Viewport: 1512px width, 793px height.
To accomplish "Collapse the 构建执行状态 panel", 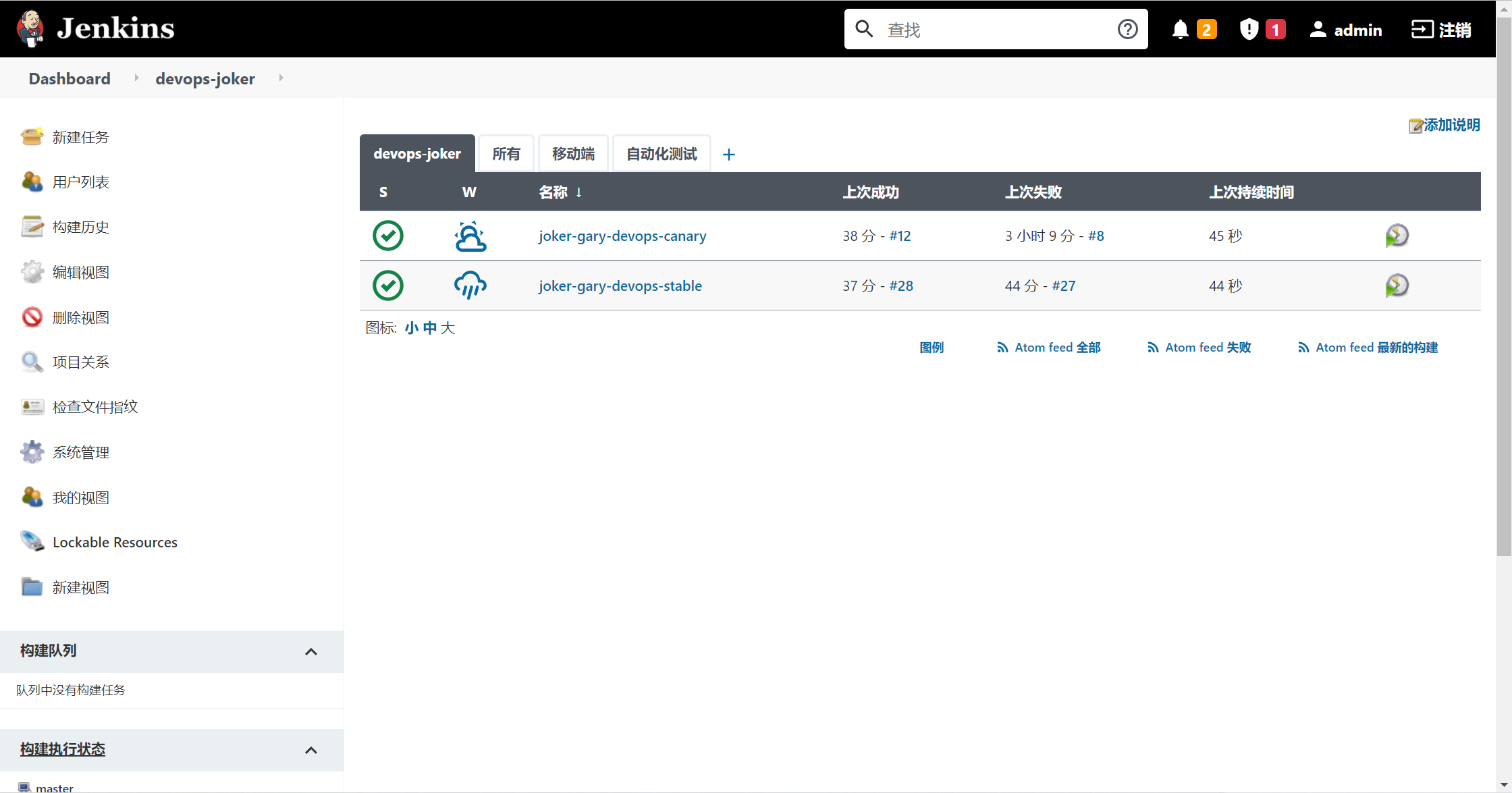I will pos(310,750).
